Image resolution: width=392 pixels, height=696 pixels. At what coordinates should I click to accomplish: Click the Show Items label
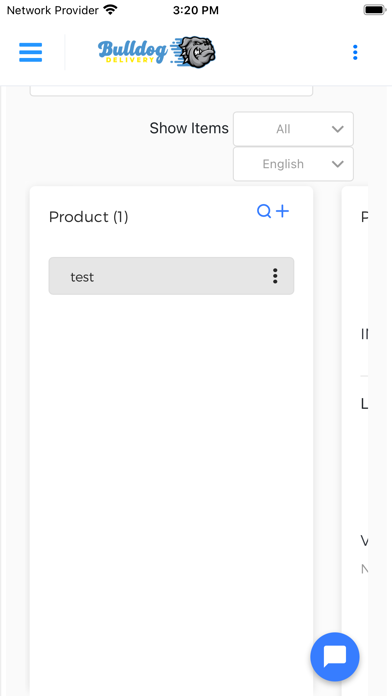pos(189,128)
